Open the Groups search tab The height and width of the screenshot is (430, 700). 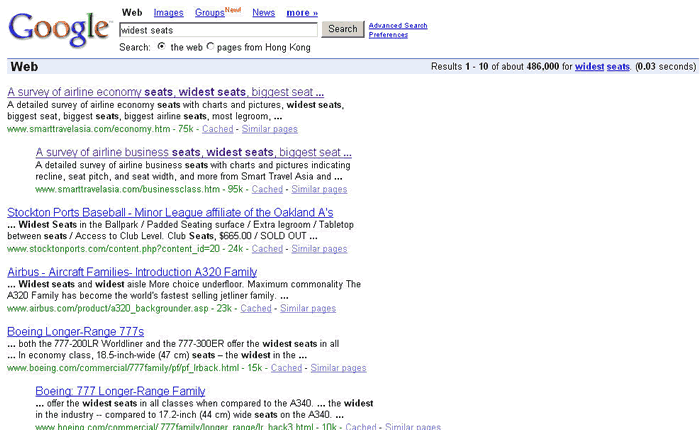click(x=209, y=13)
